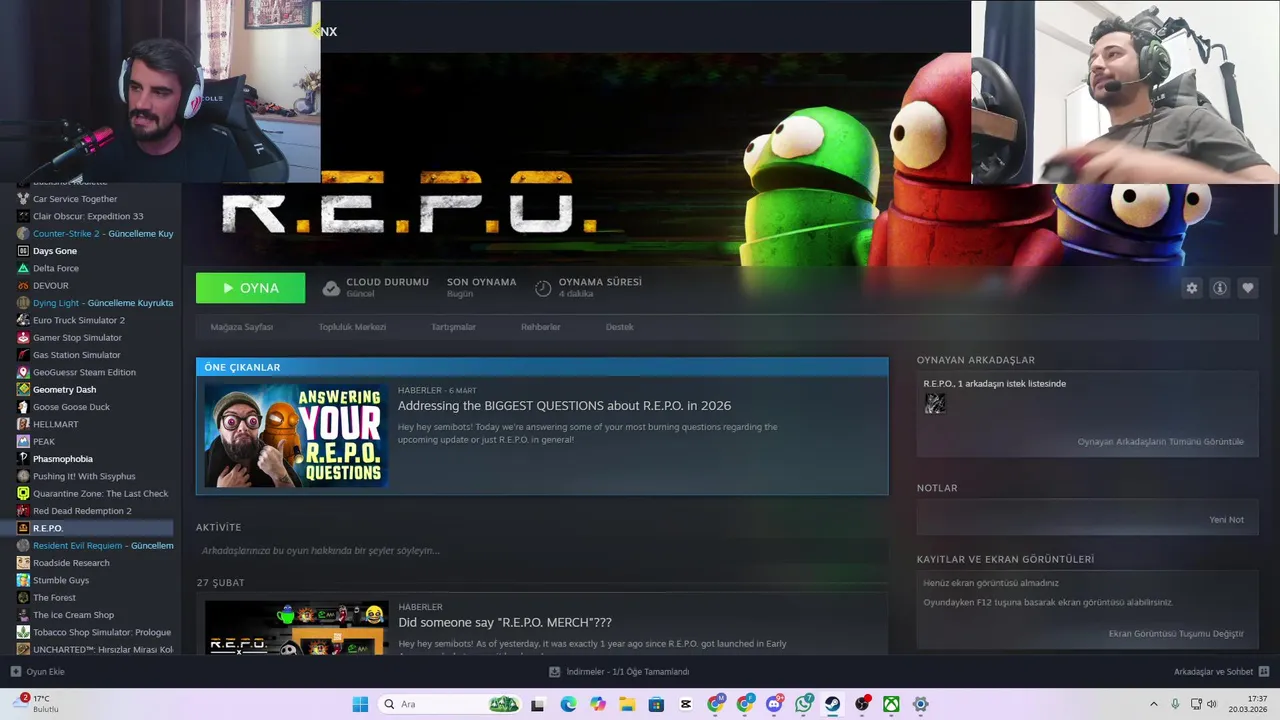Click Quarantine Zone: The Last Check icon

(x=23, y=494)
